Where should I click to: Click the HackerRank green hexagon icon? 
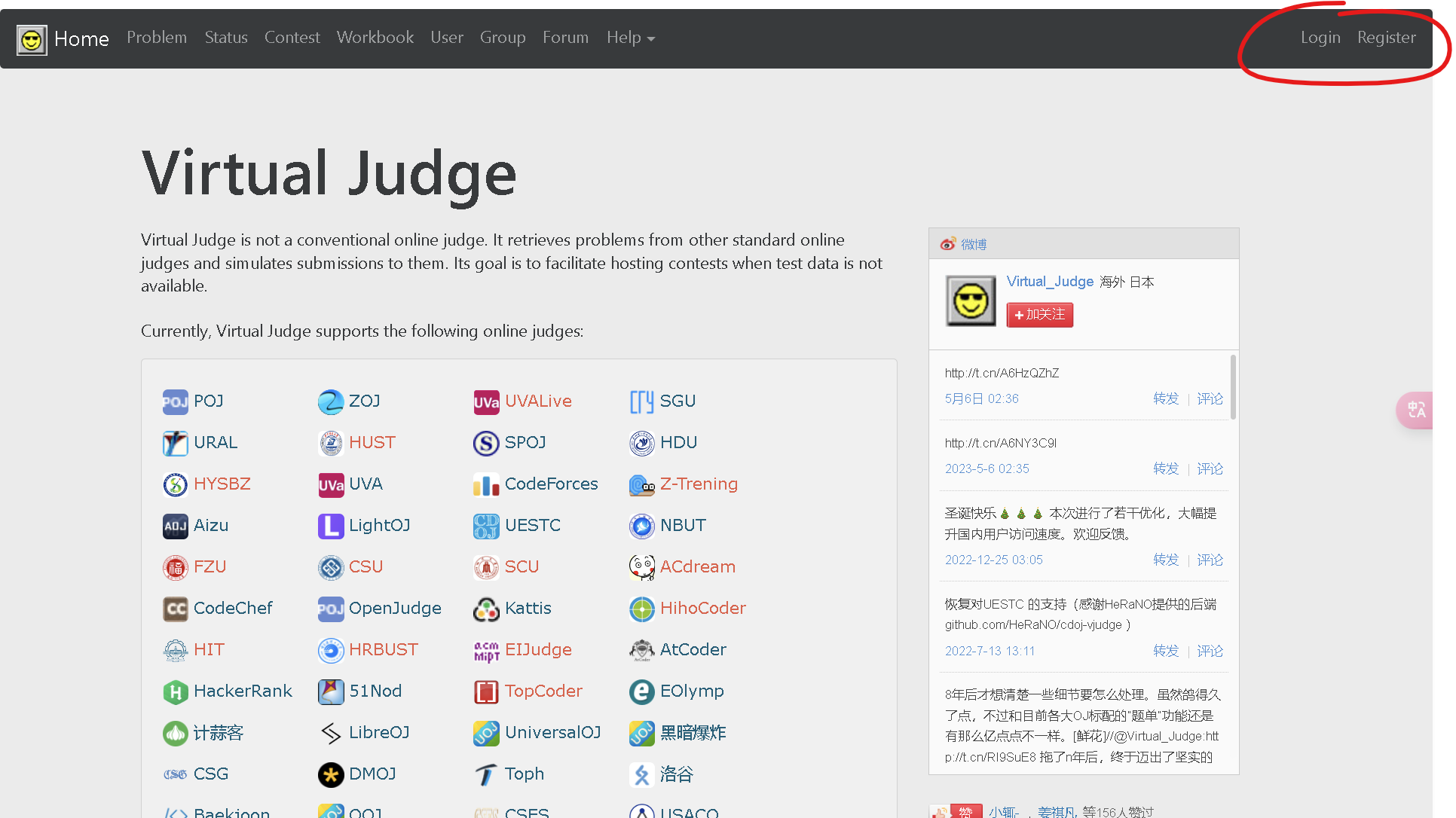[175, 691]
